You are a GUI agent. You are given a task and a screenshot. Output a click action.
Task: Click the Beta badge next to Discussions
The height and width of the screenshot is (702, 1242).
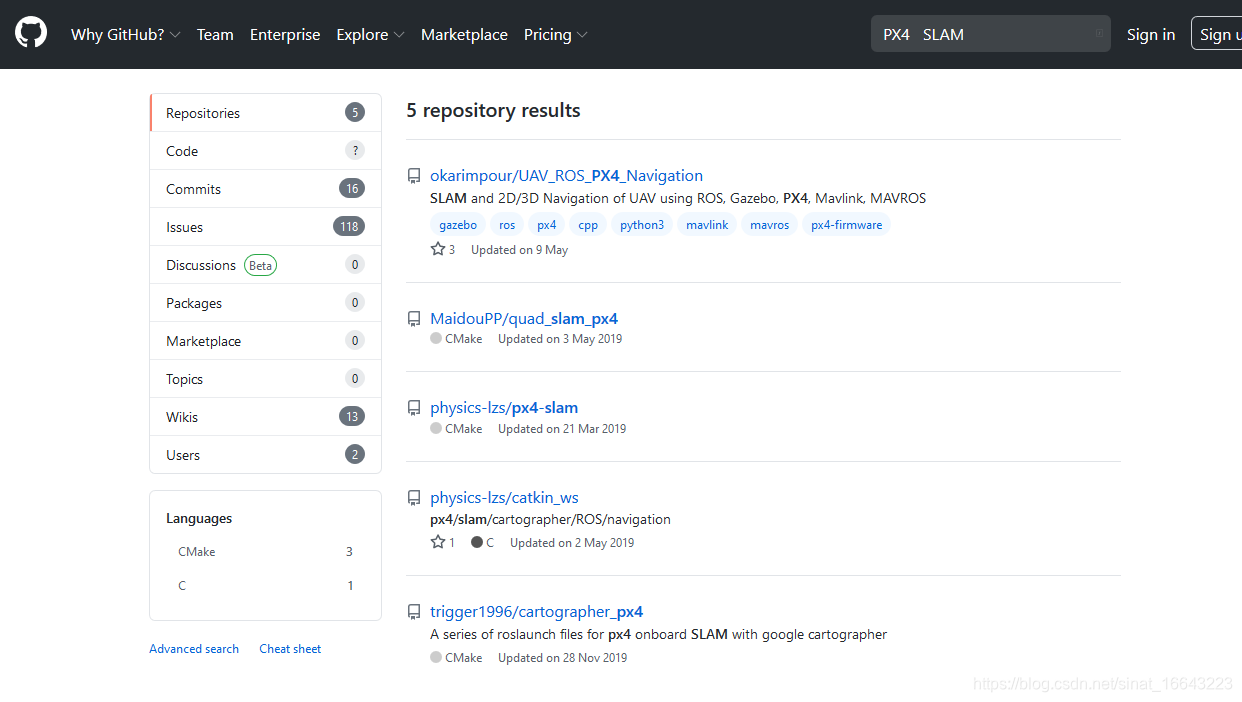260,265
